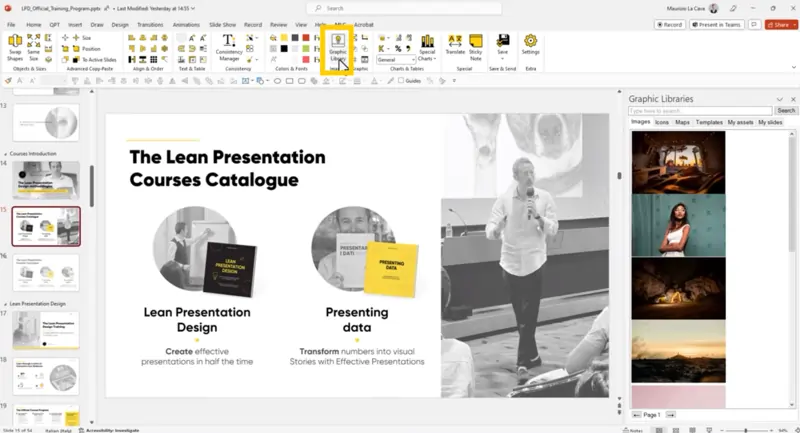Click the Same Size tool
Viewport: 800px width, 433px height.
pyautogui.click(x=33, y=47)
